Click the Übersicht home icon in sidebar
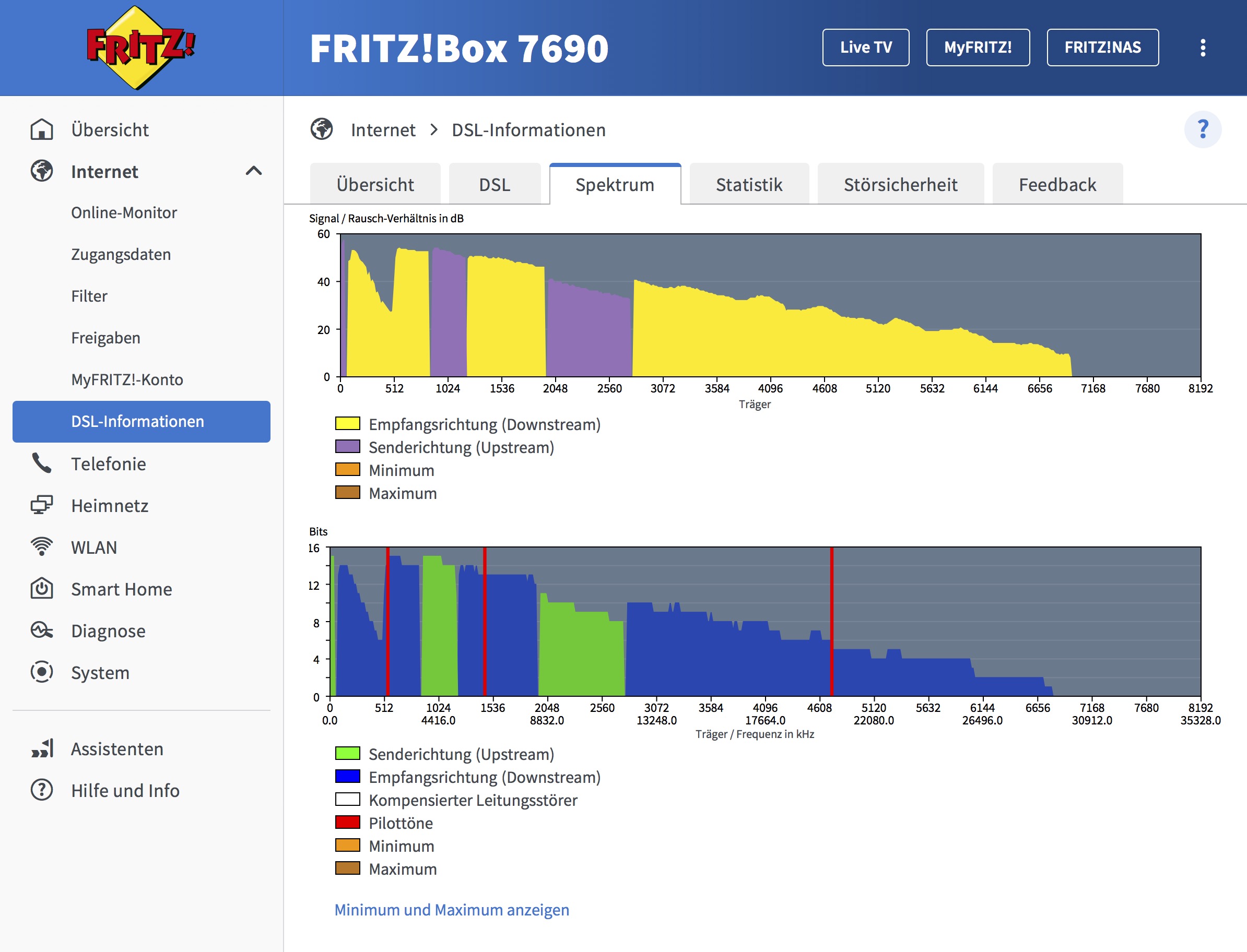1247x952 pixels. click(x=41, y=130)
